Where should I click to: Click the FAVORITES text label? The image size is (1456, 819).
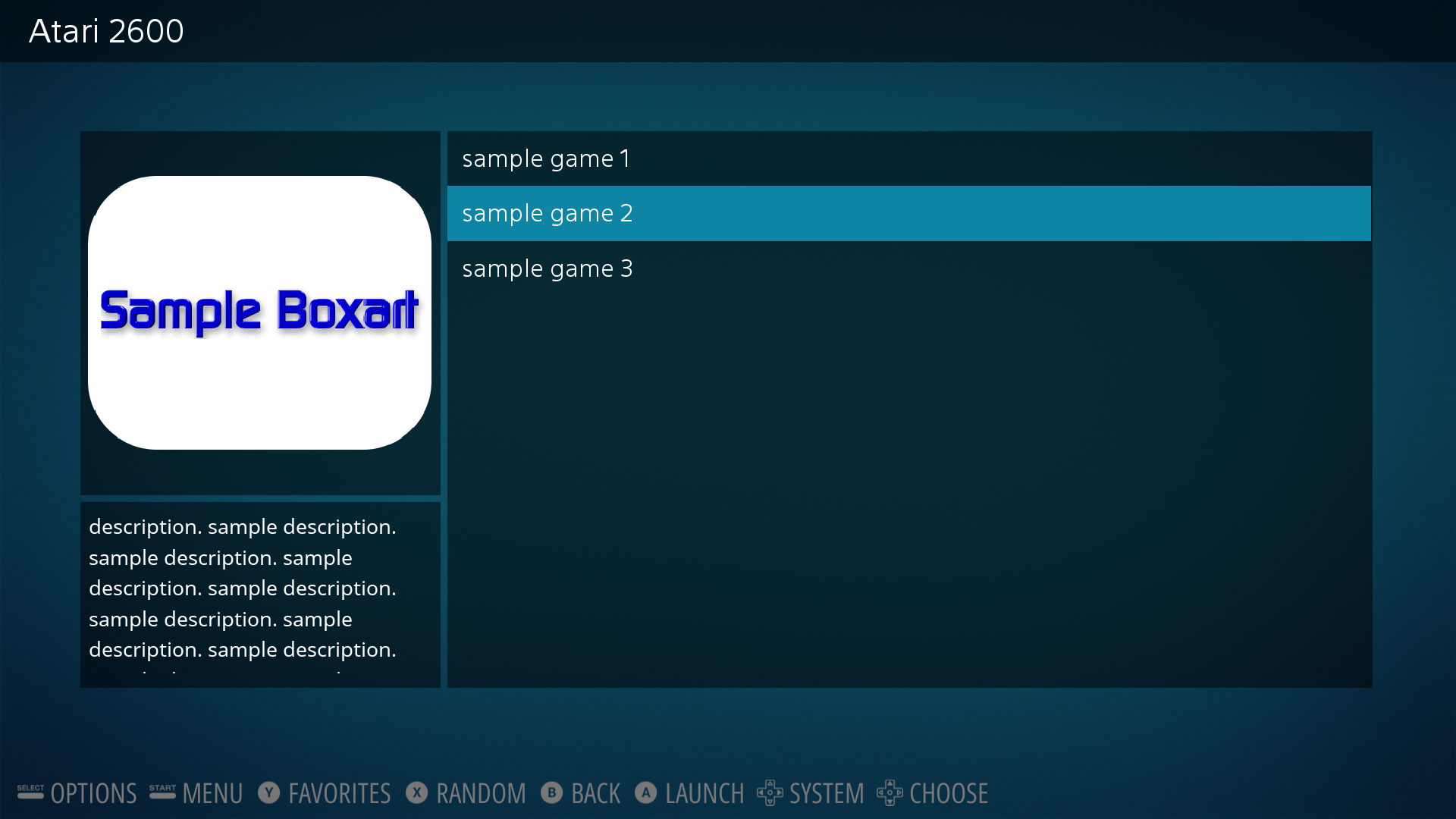coord(339,794)
